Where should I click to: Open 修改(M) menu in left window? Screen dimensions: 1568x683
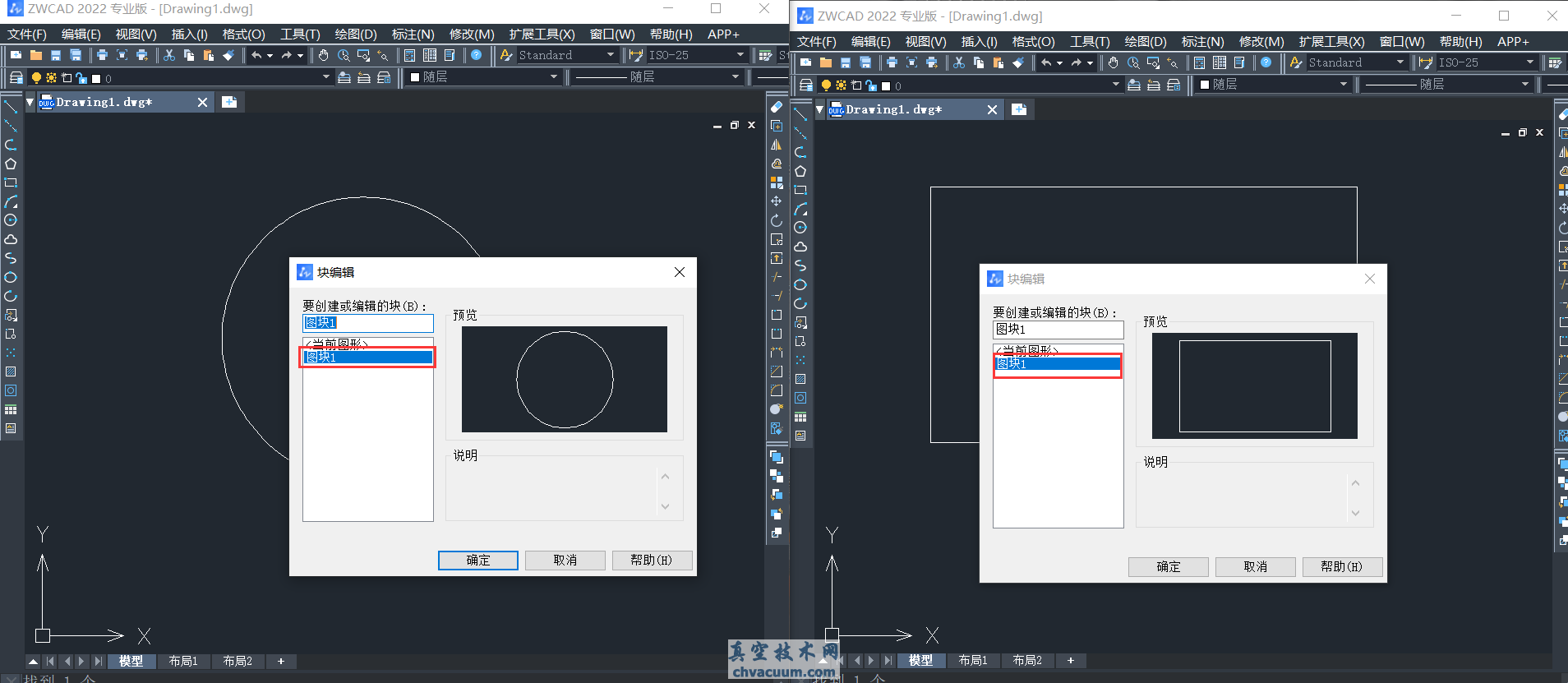472,35
